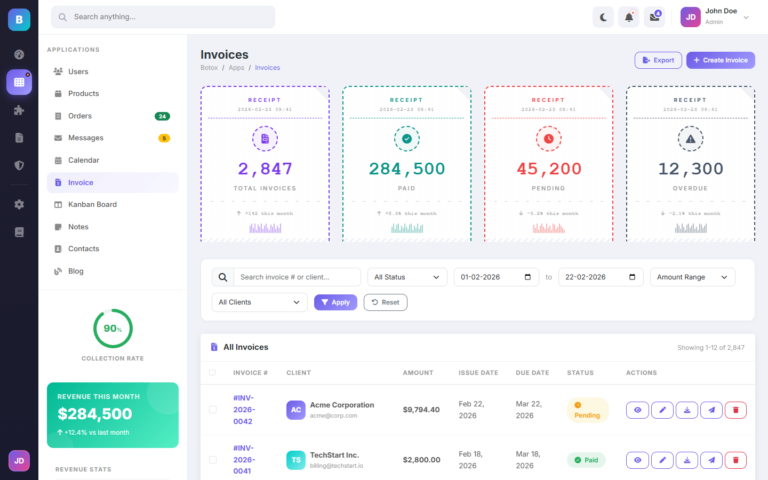
Task: Click the Create Invoice button
Action: [x=720, y=60]
